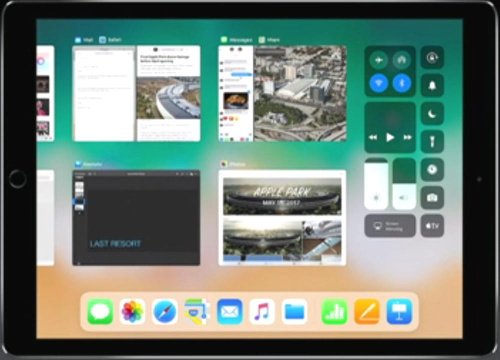Viewport: 500px width, 360px height.
Task: Launch Music app from the dock
Action: 262,312
